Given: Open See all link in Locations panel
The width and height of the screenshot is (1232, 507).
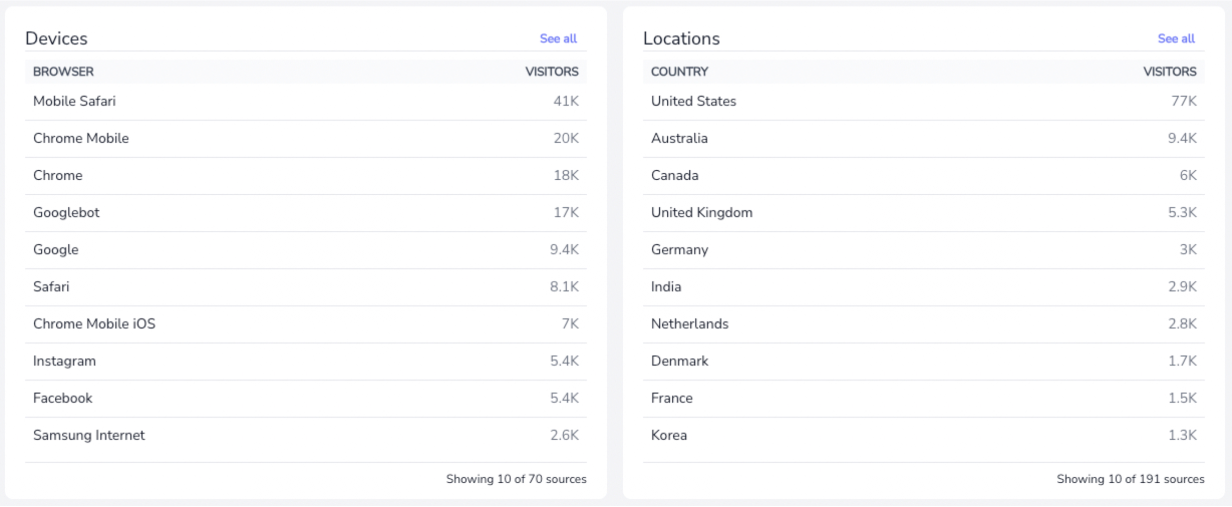Looking at the screenshot, I should [1176, 39].
